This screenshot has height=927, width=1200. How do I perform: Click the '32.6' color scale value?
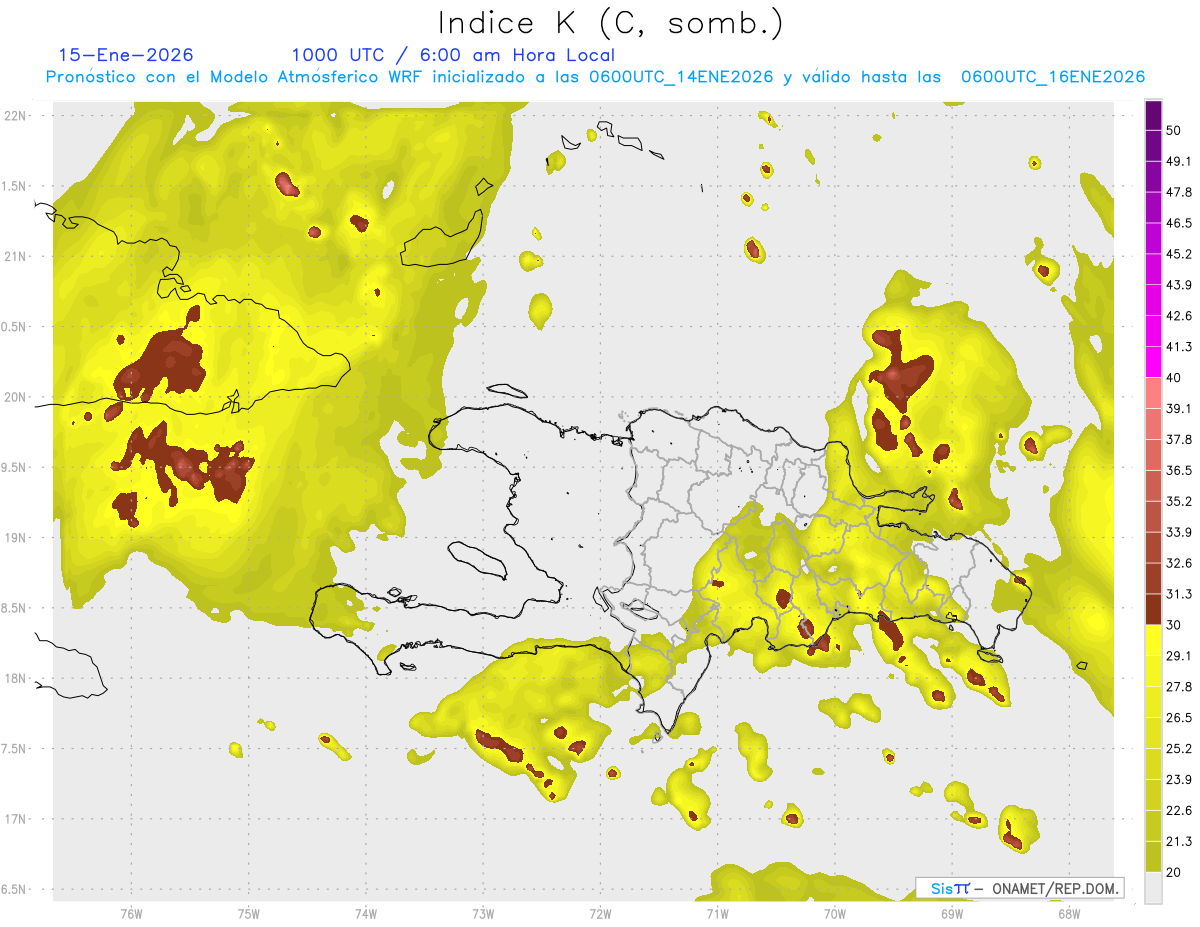[x=1178, y=563]
